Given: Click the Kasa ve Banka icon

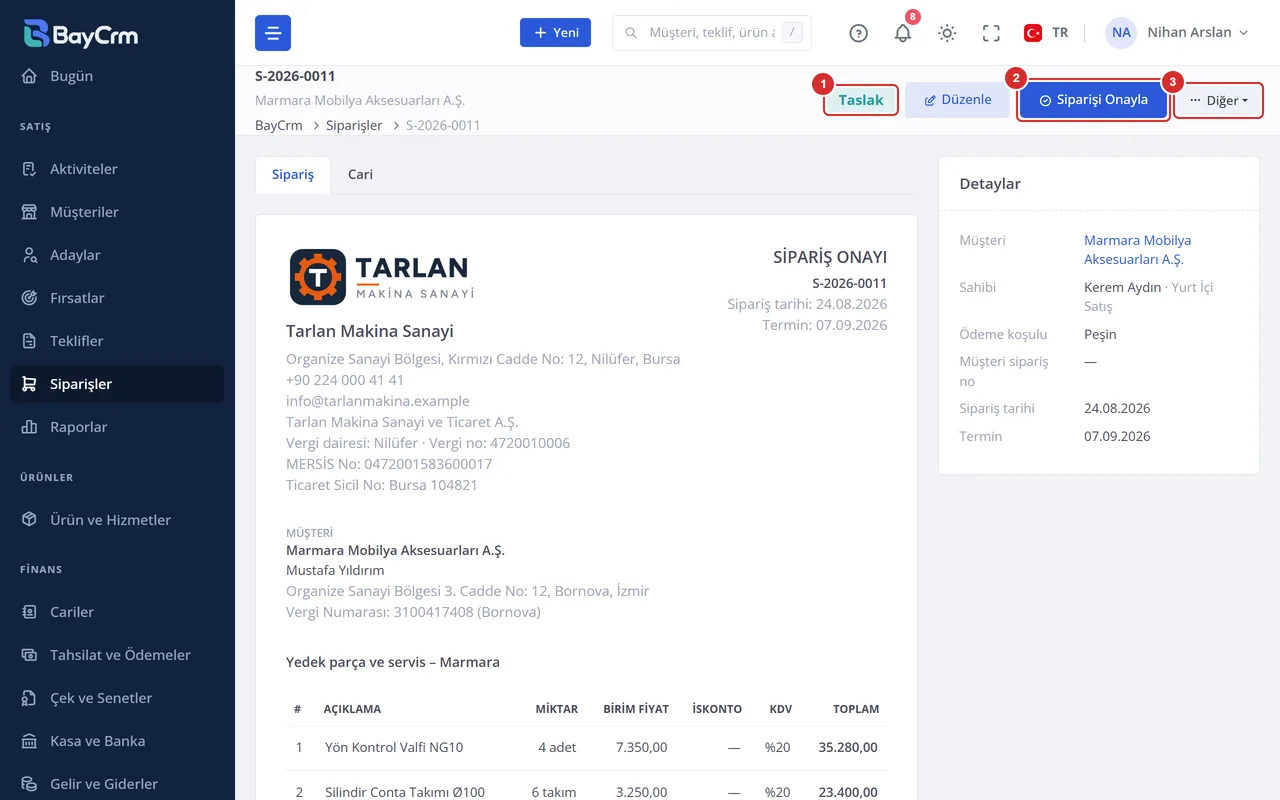Looking at the screenshot, I should tap(30, 741).
